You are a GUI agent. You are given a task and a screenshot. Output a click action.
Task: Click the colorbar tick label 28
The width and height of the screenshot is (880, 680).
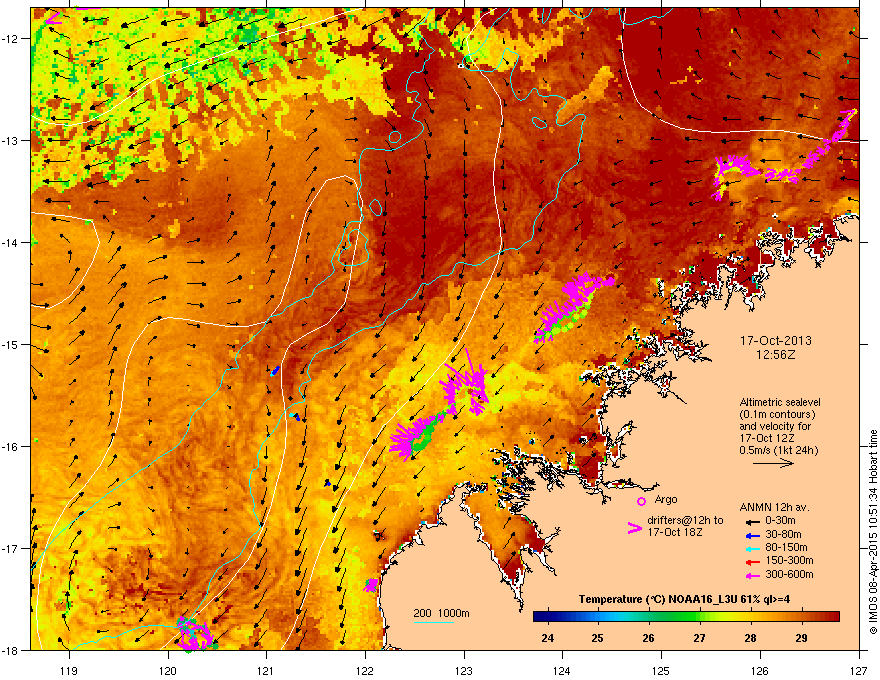pyautogui.click(x=750, y=638)
